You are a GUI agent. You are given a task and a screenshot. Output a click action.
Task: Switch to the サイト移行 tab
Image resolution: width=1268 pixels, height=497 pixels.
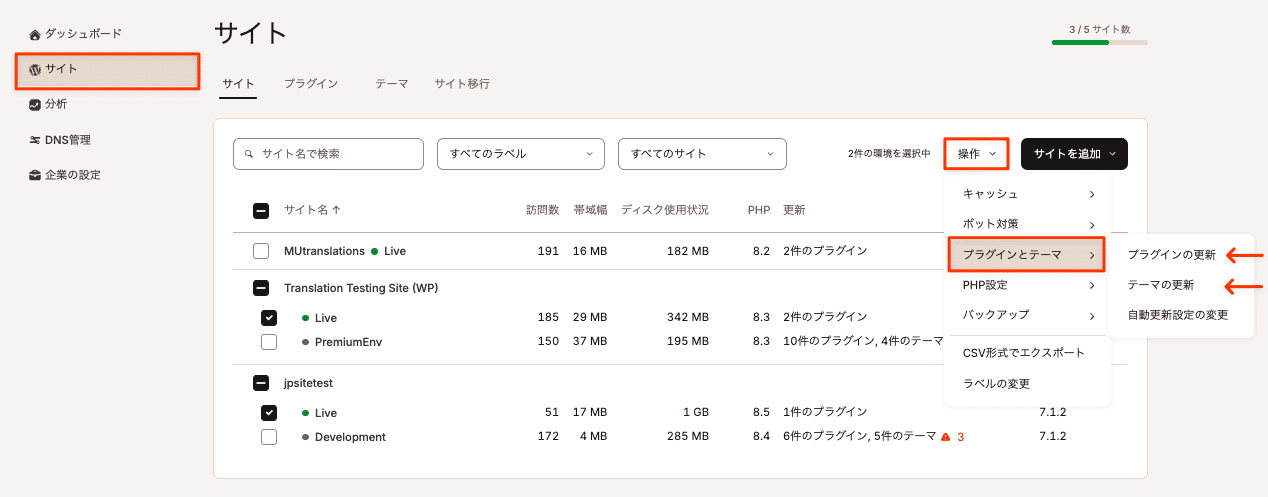point(462,85)
